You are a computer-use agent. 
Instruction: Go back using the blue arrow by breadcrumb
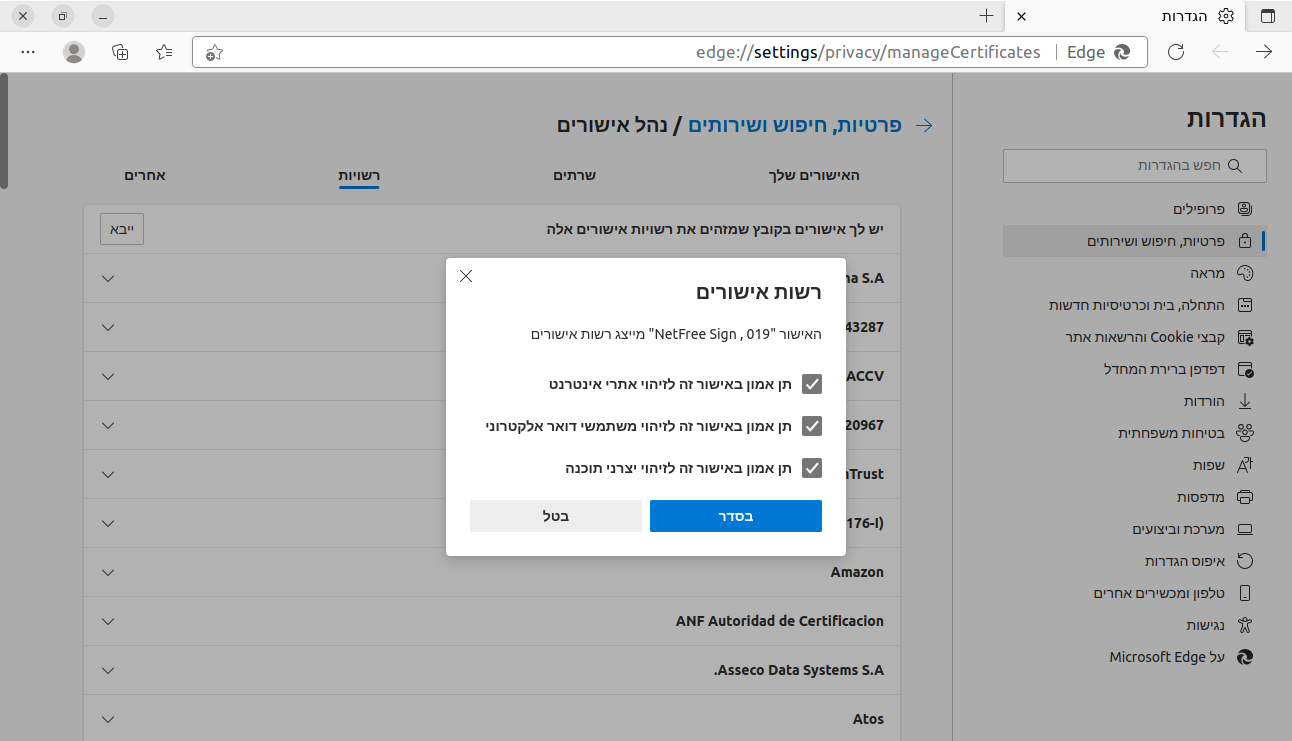point(925,126)
